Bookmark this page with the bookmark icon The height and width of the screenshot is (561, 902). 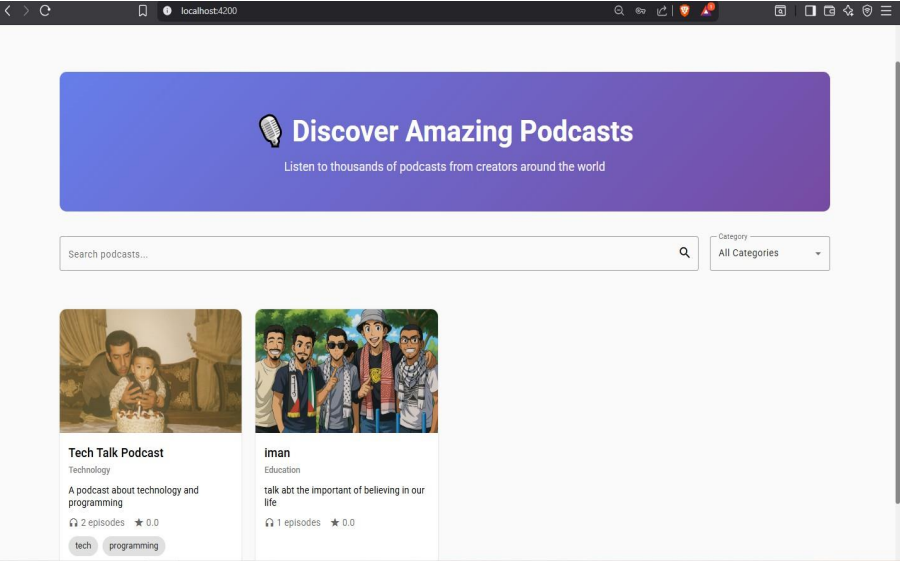click(x=143, y=10)
